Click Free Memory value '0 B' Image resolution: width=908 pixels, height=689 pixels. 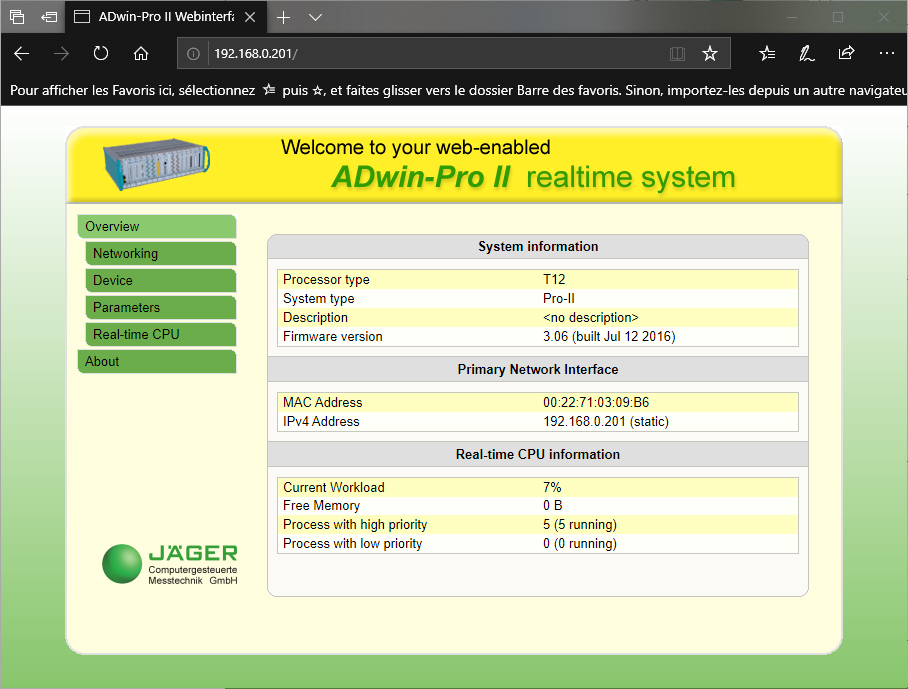point(553,505)
